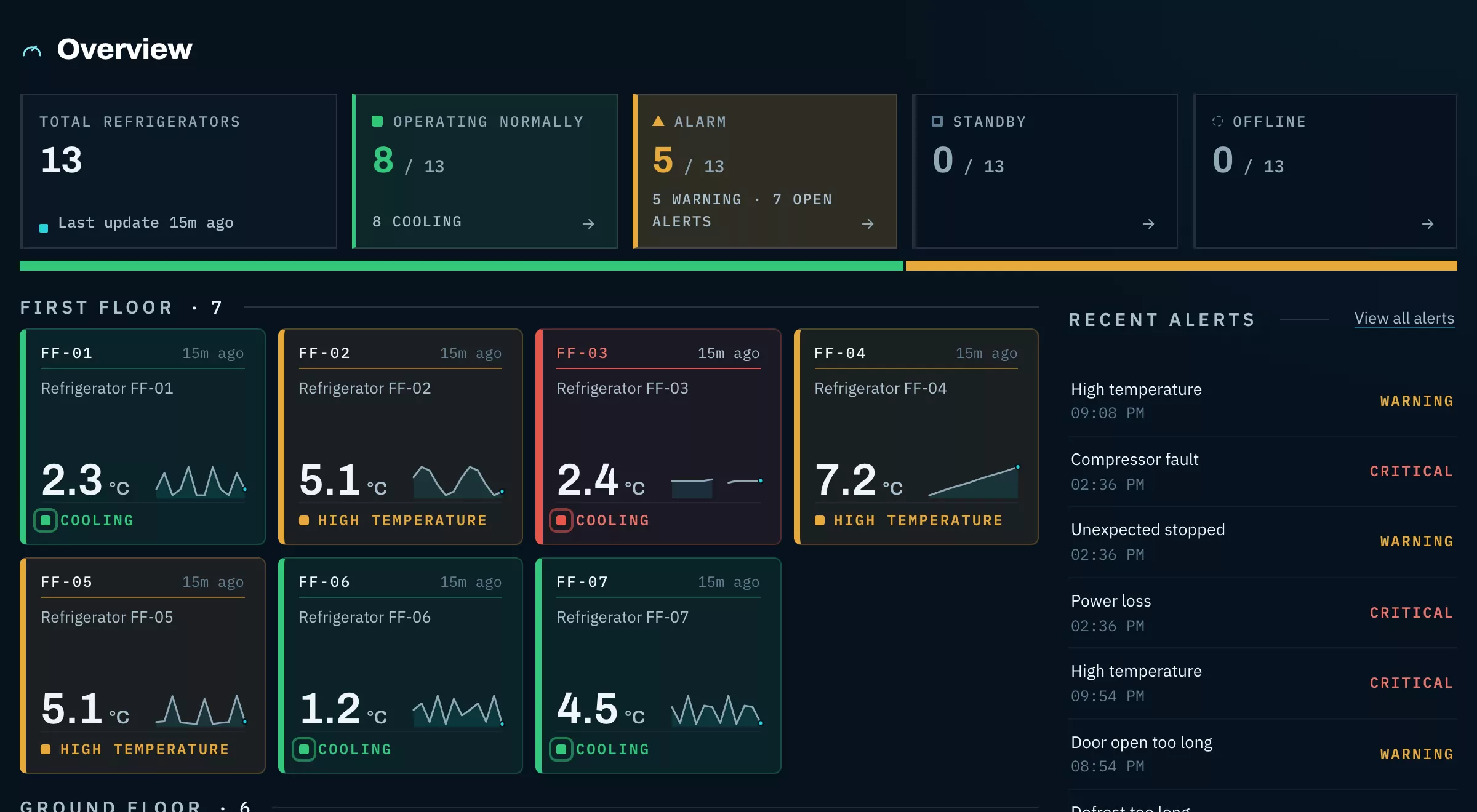1477x812 pixels.
Task: Click the 7.2 °C reading on FF-04
Action: (859, 480)
